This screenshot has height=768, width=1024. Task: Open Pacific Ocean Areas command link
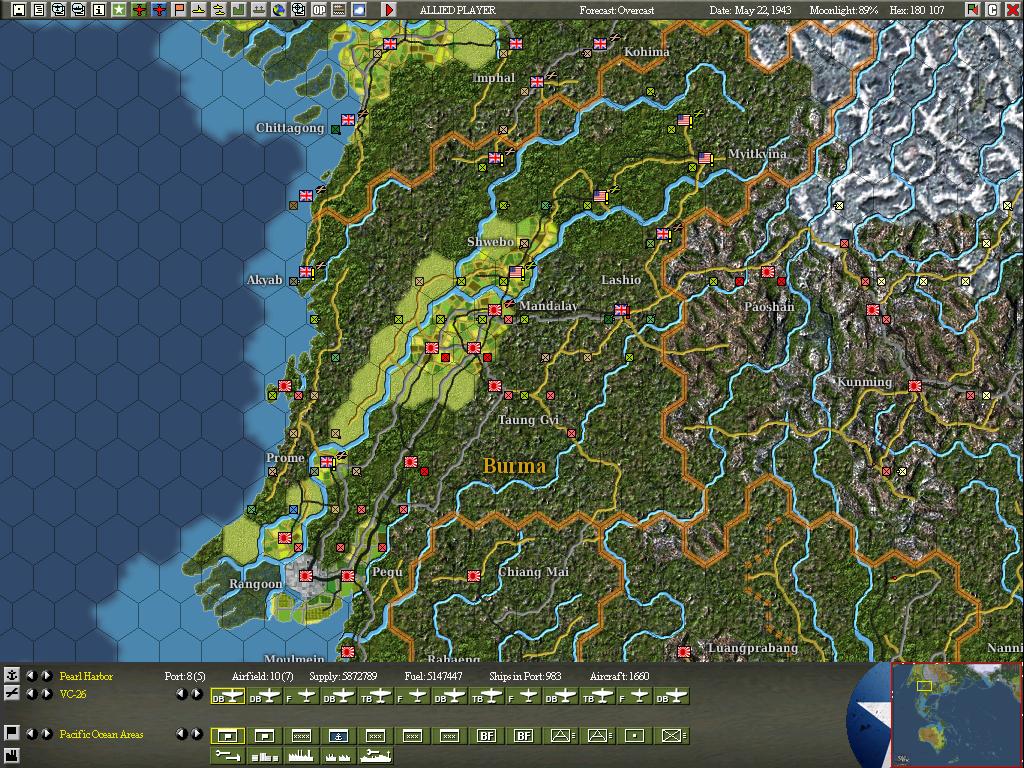tap(101, 734)
